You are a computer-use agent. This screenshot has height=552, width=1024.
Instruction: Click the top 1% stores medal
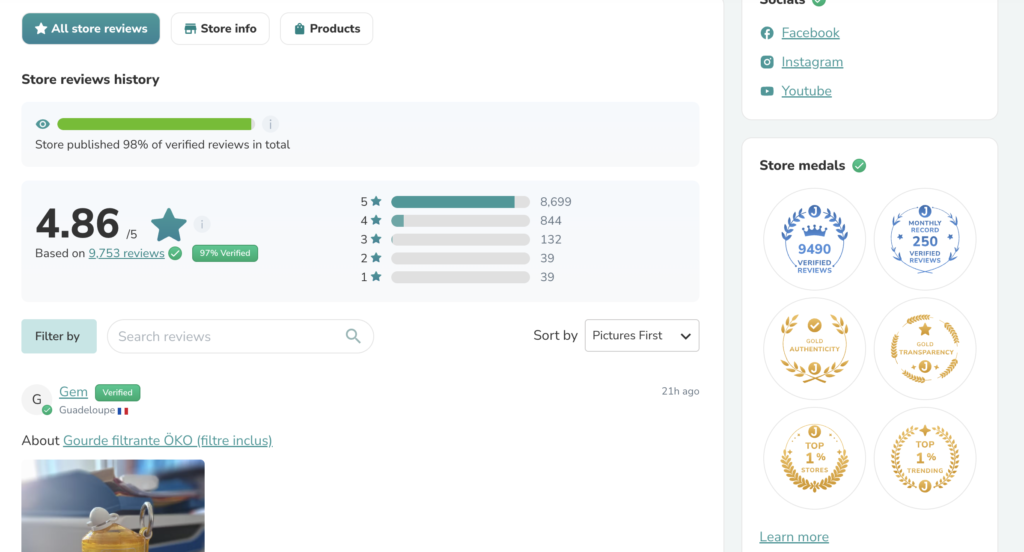click(814, 458)
